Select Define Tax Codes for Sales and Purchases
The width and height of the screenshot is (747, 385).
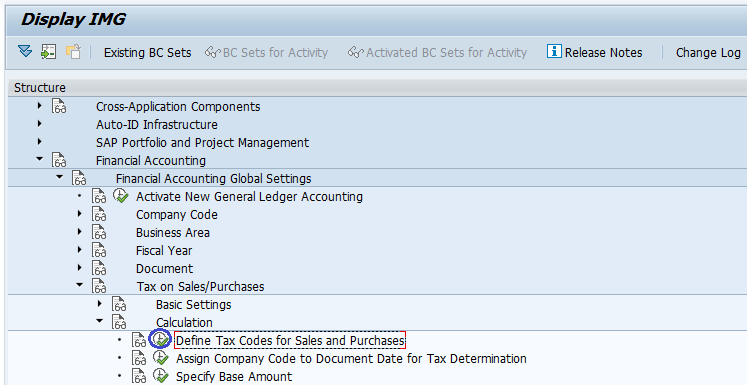coord(290,341)
